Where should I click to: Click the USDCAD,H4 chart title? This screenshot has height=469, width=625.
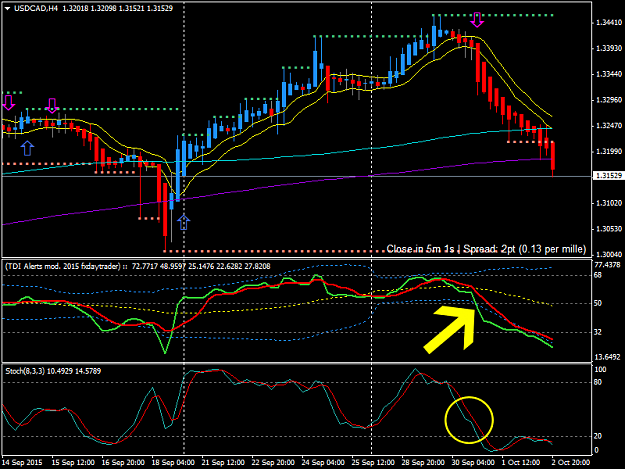point(36,8)
